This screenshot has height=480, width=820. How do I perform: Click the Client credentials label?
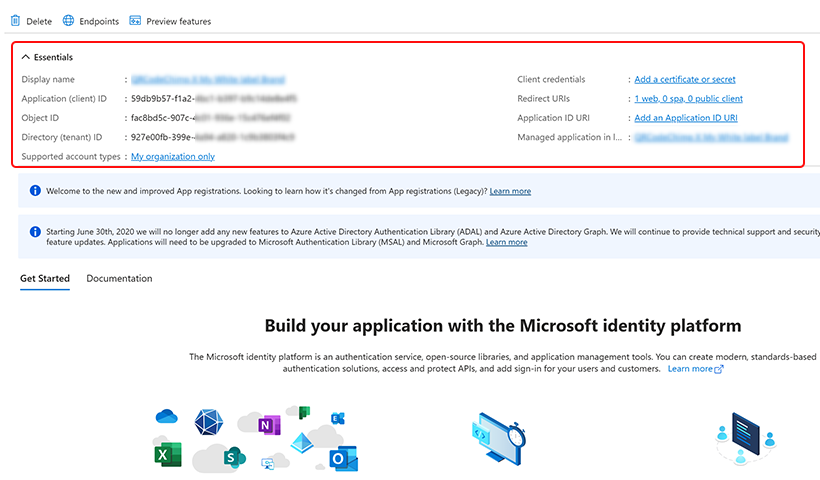551,79
